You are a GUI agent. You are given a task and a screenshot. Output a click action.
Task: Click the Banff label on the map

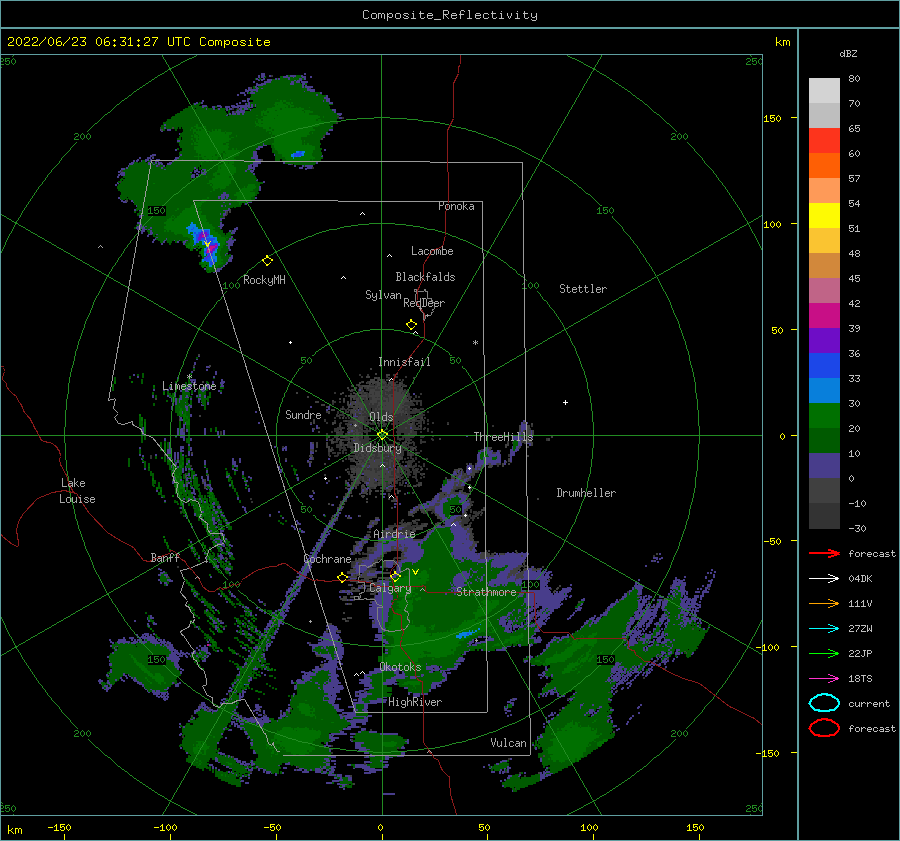click(x=165, y=557)
